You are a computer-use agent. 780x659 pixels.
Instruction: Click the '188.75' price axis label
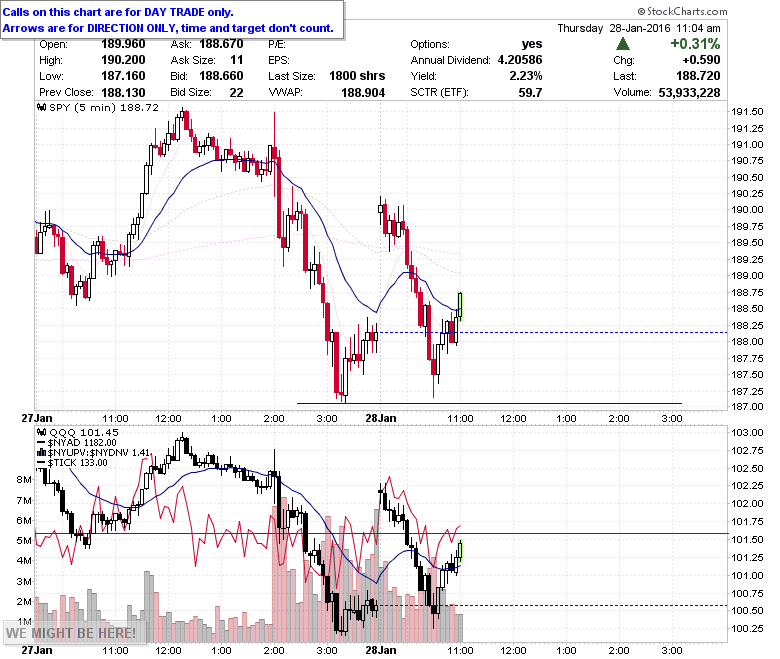747,292
